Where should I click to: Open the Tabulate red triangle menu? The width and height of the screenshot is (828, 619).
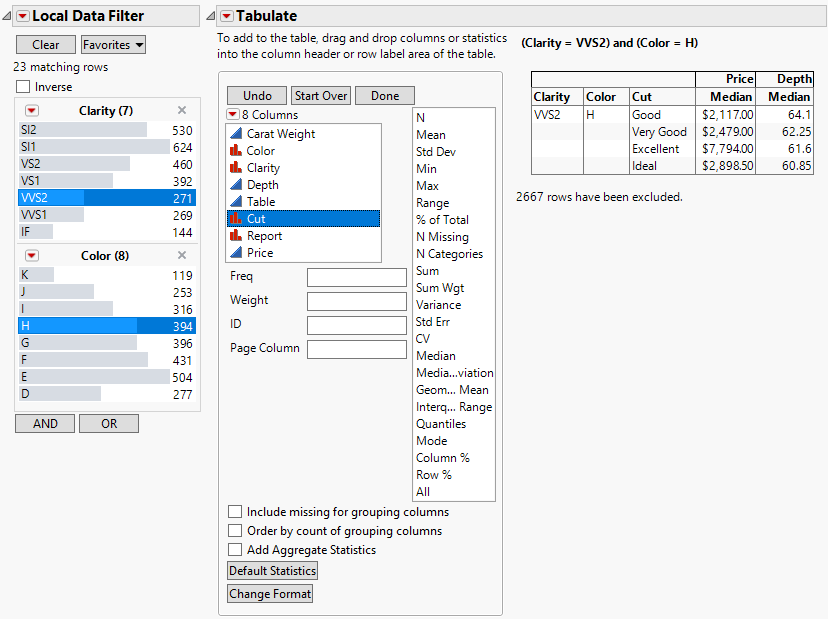coord(227,16)
